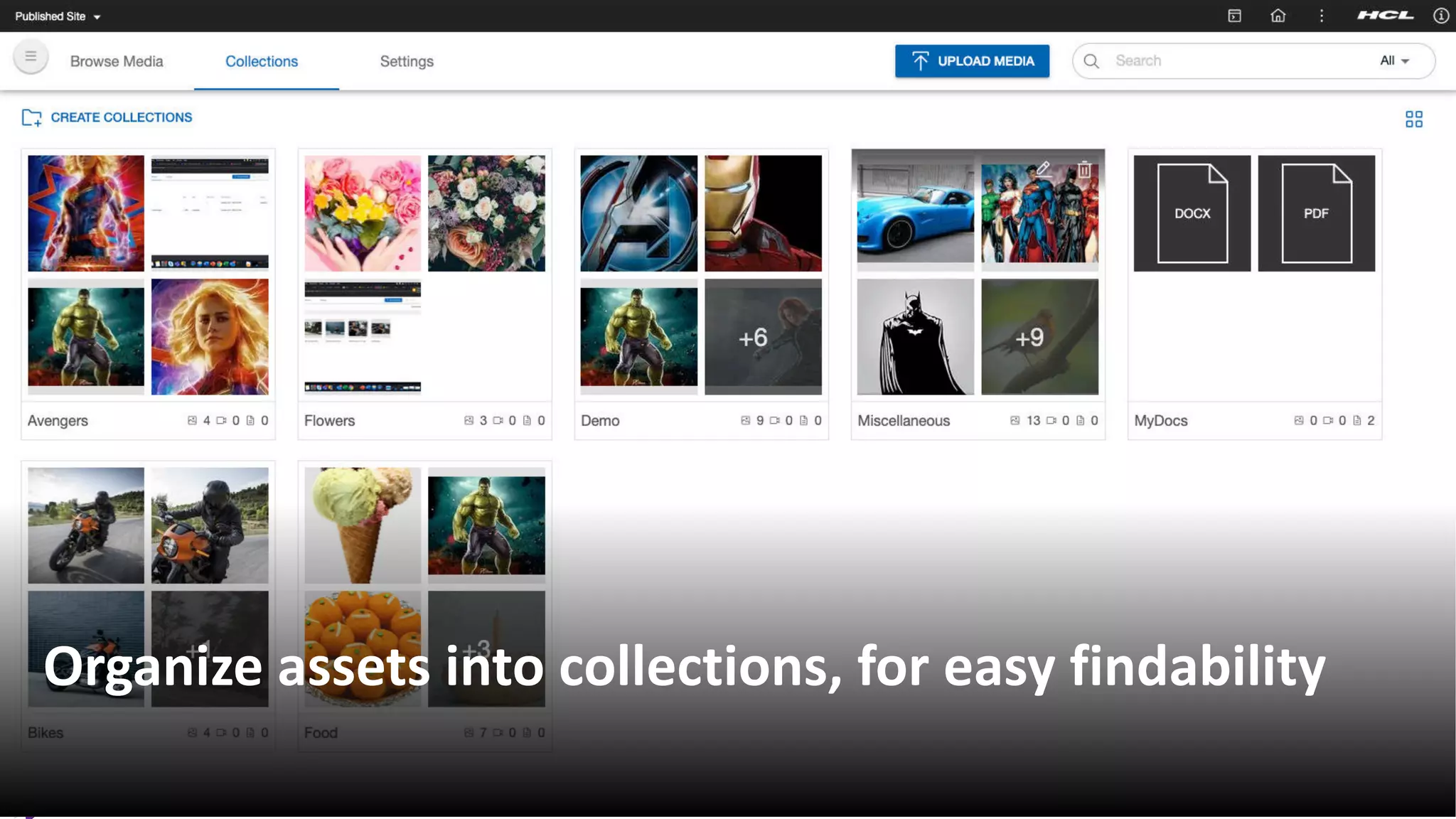This screenshot has height=819, width=1456.
Task: Click the video count icon for Miscellaneous
Action: 1051,421
